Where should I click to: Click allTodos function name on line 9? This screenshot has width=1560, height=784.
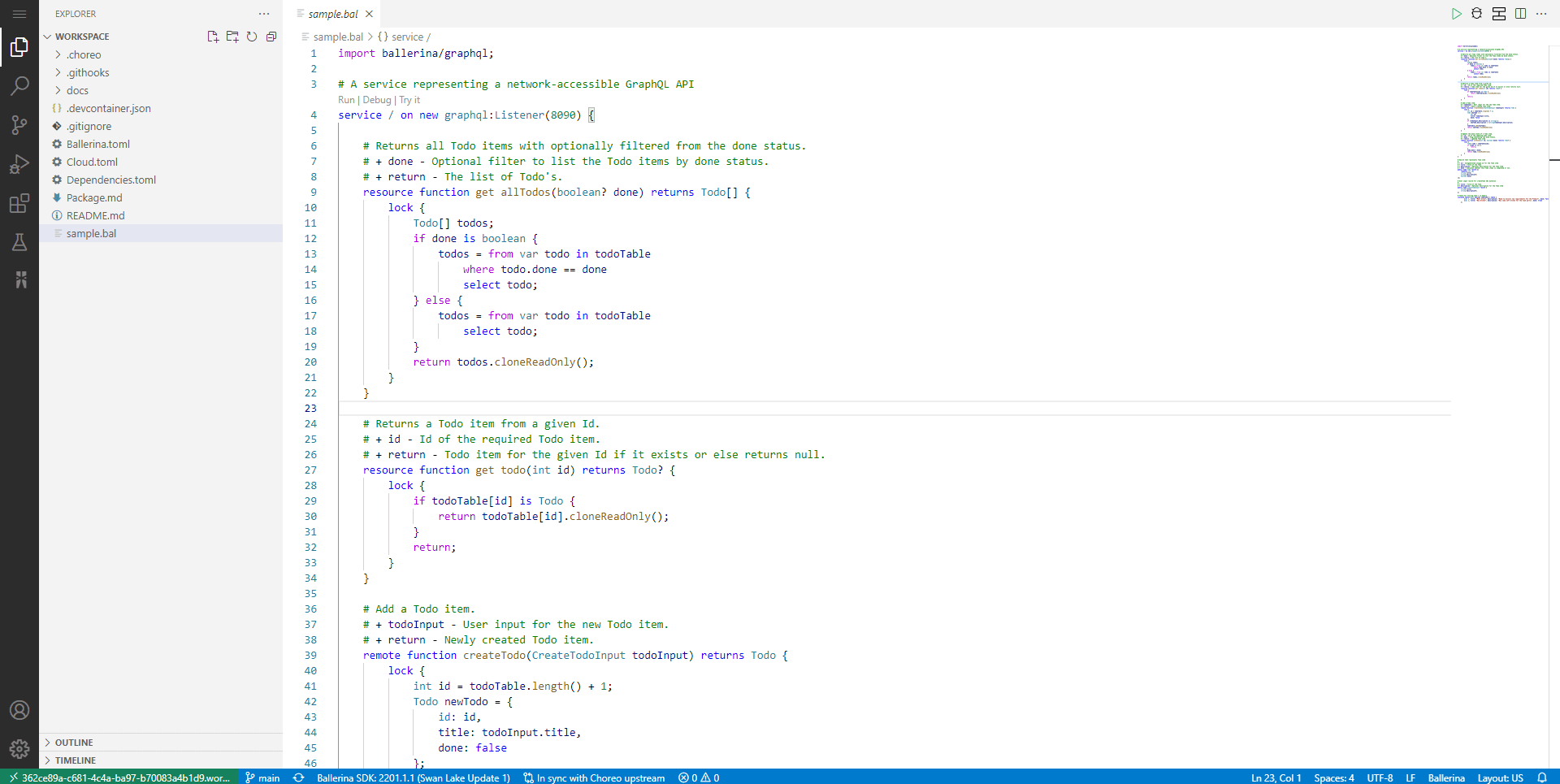pyautogui.click(x=526, y=192)
